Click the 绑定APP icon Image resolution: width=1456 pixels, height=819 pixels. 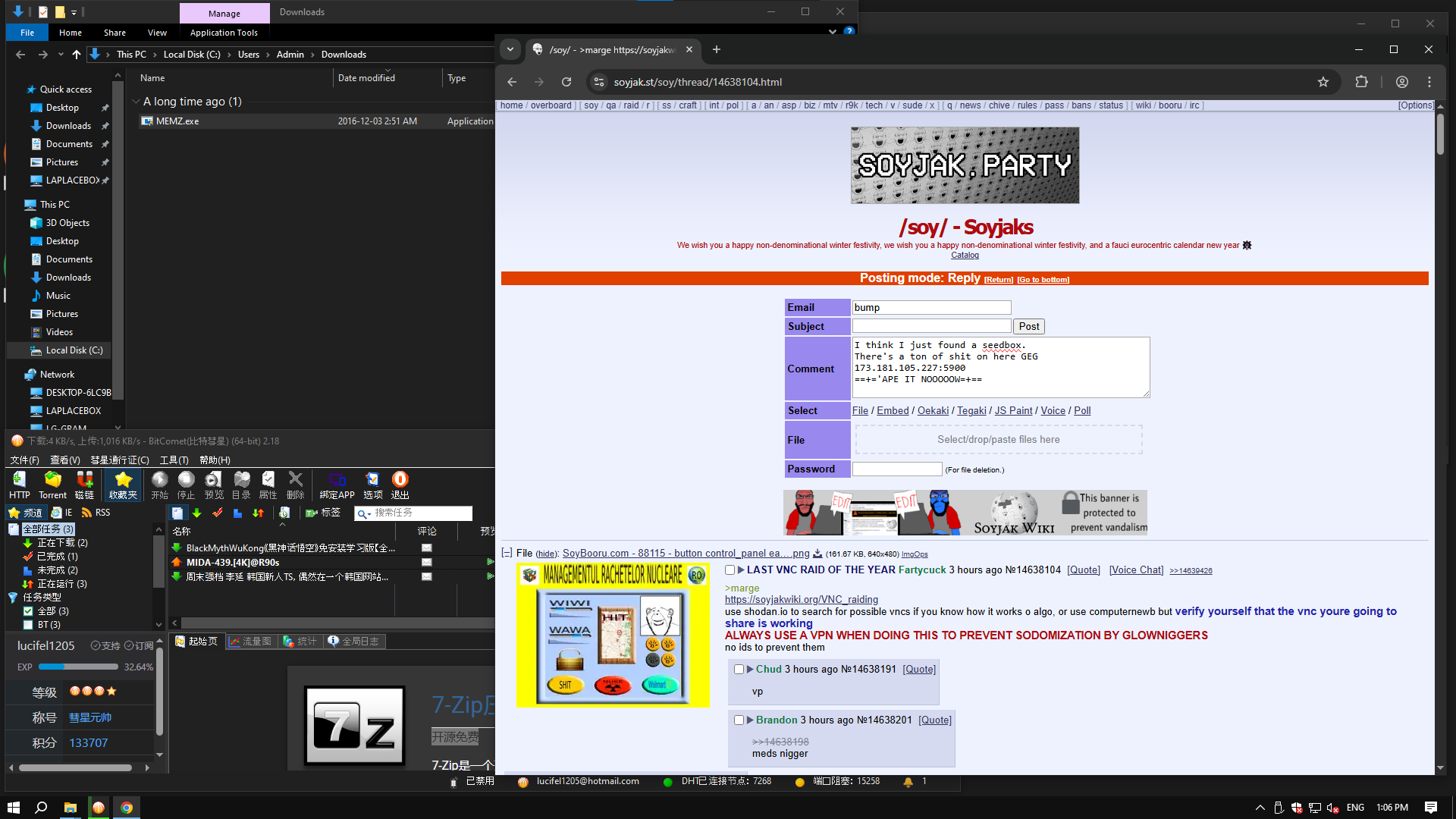click(x=337, y=485)
